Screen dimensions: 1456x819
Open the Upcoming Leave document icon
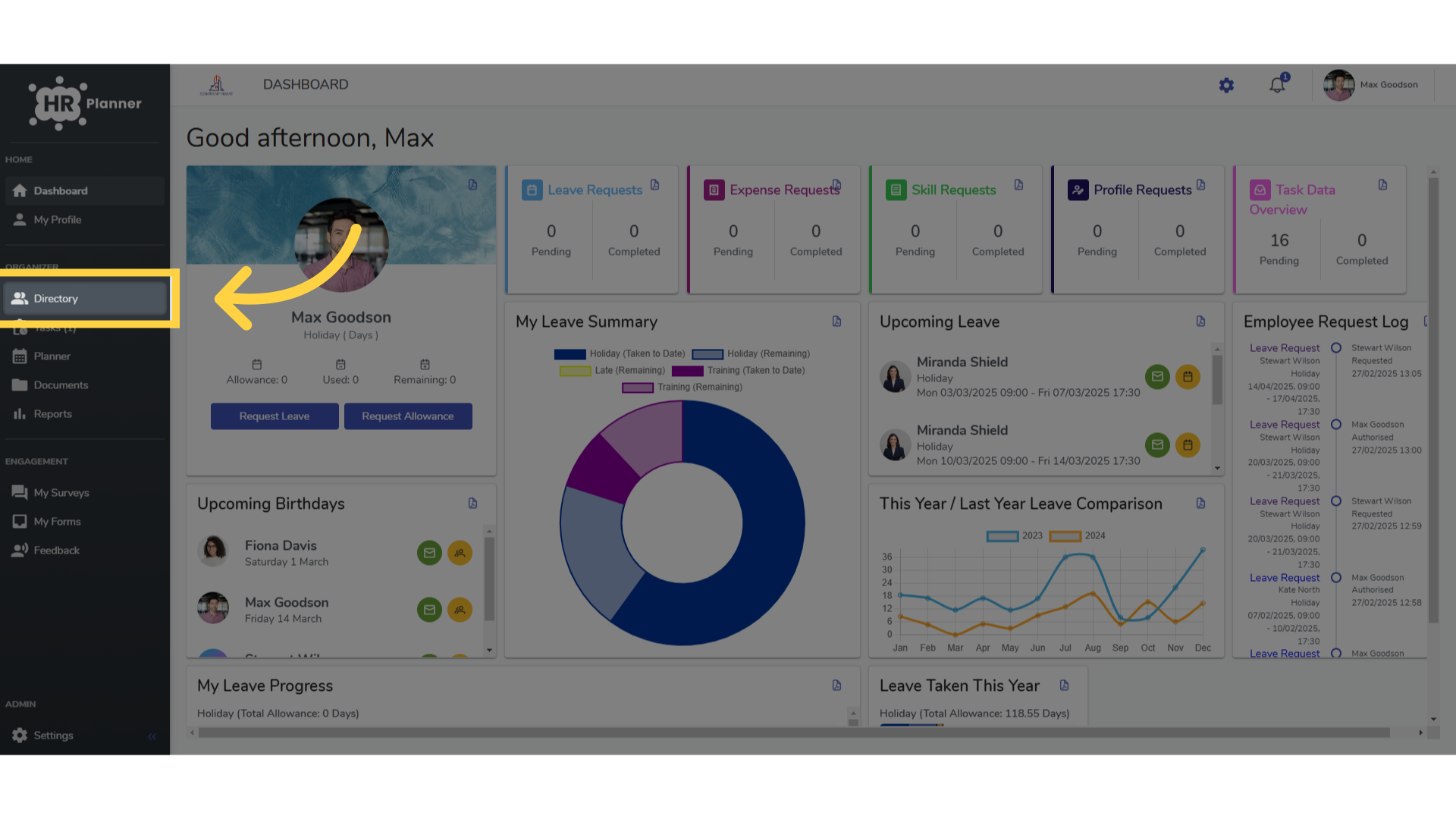(x=1201, y=322)
